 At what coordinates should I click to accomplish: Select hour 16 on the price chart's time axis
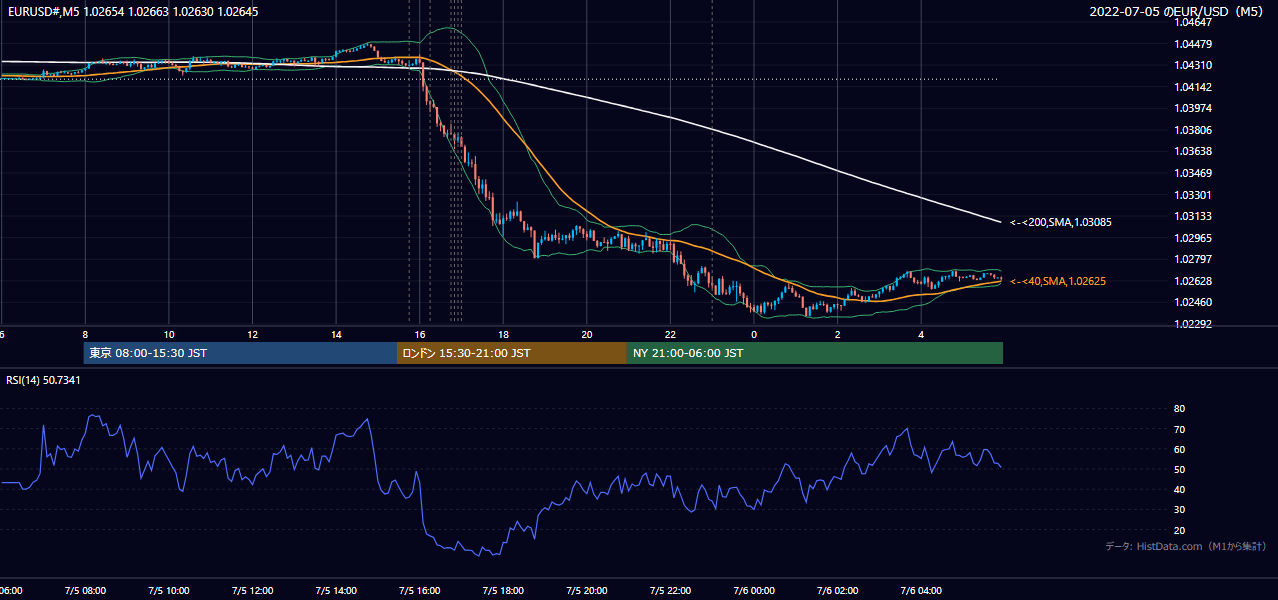pyautogui.click(x=420, y=334)
